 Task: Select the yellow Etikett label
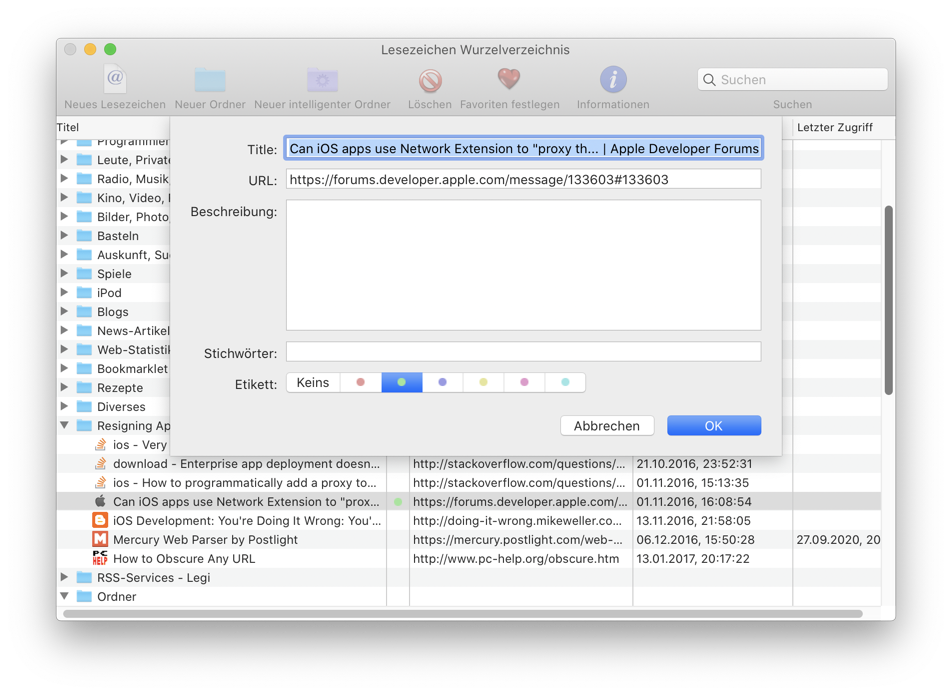[483, 382]
